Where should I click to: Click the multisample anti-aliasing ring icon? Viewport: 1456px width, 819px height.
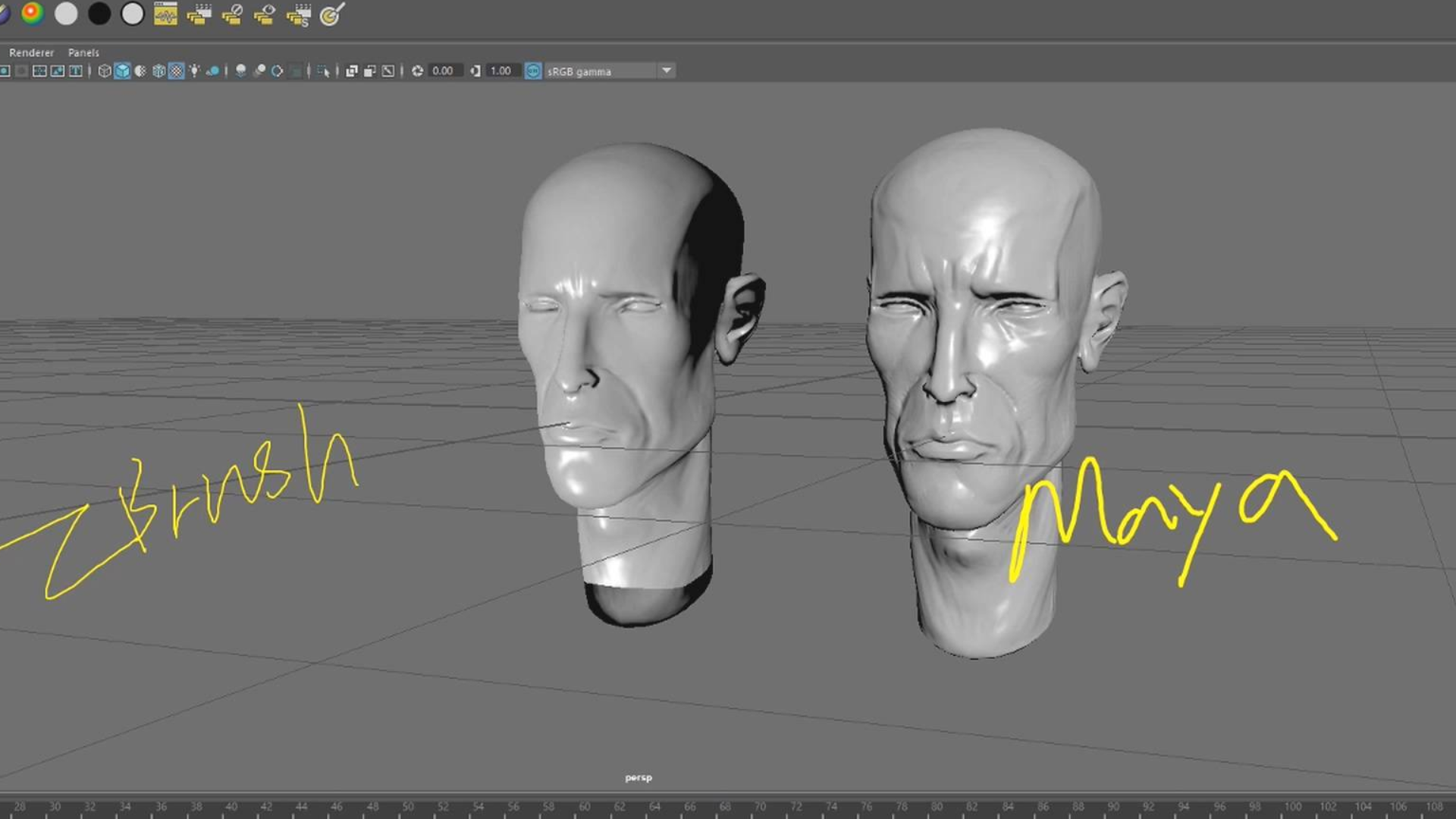point(277,71)
